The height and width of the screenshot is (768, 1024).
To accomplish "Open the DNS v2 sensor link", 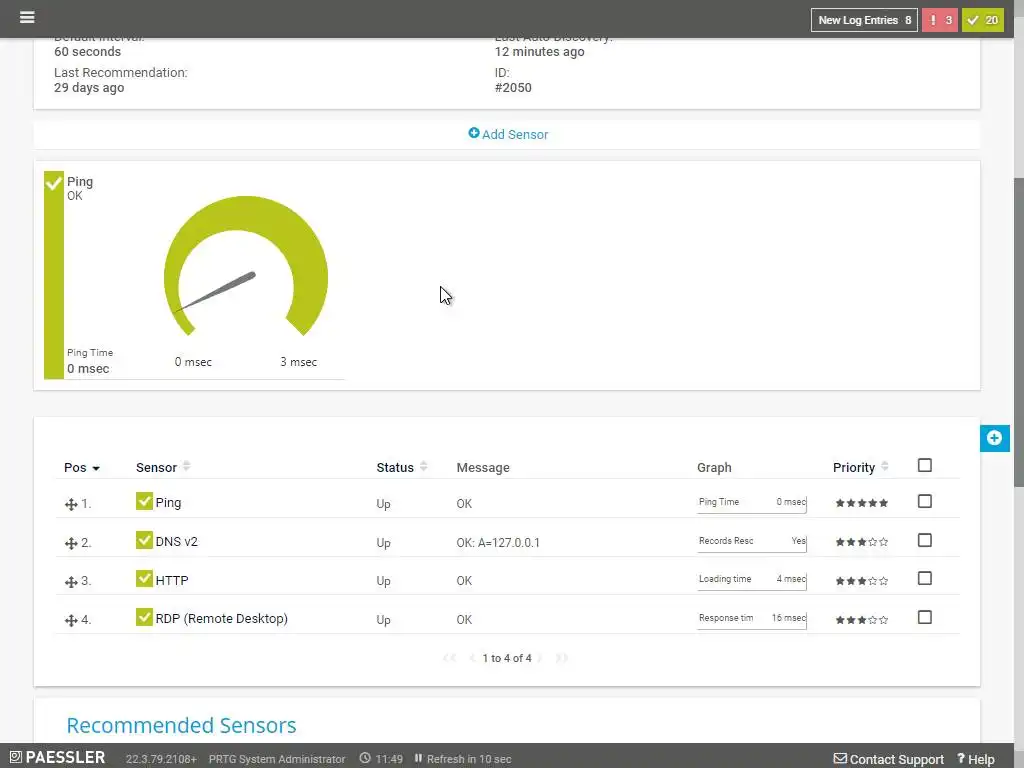I will [x=176, y=541].
